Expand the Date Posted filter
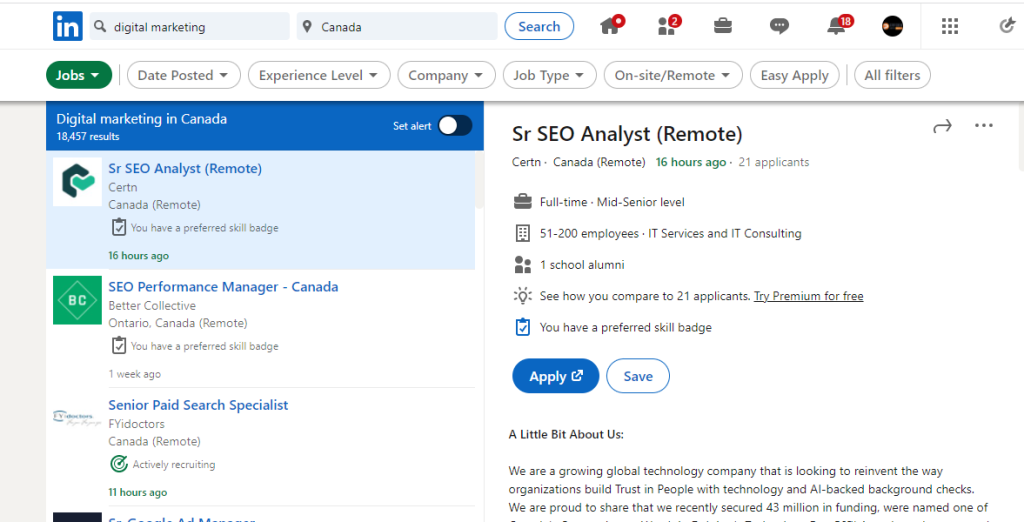This screenshot has height=522, width=1024. click(x=184, y=75)
